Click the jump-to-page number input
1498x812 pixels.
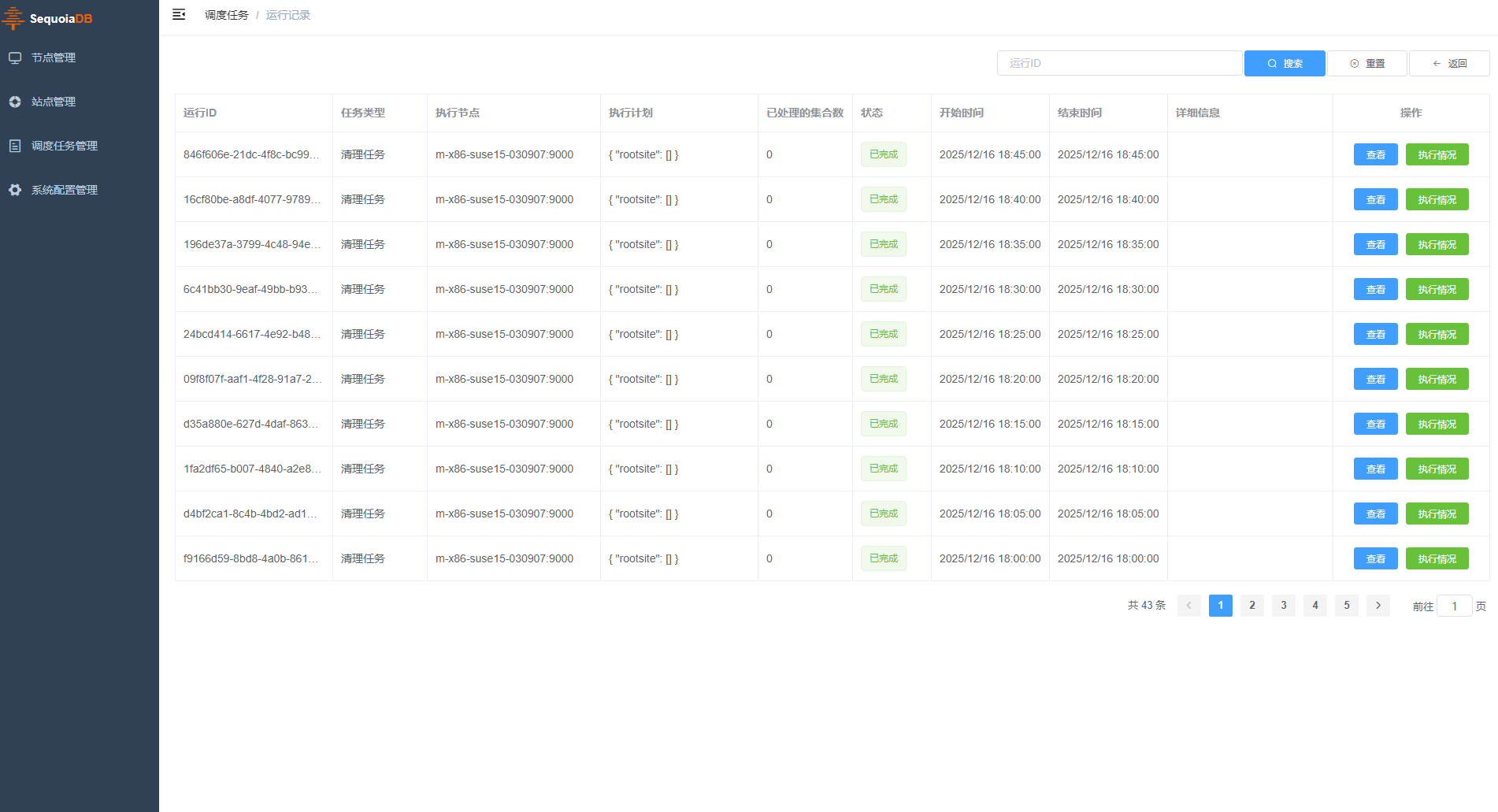1455,606
